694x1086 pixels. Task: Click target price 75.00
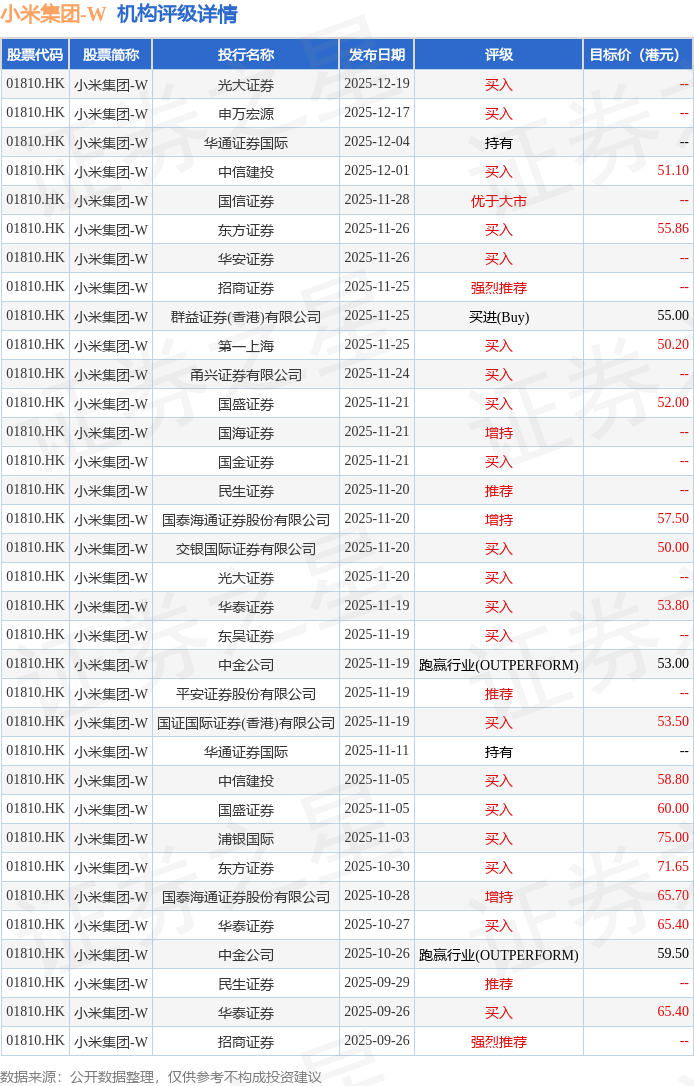(673, 838)
